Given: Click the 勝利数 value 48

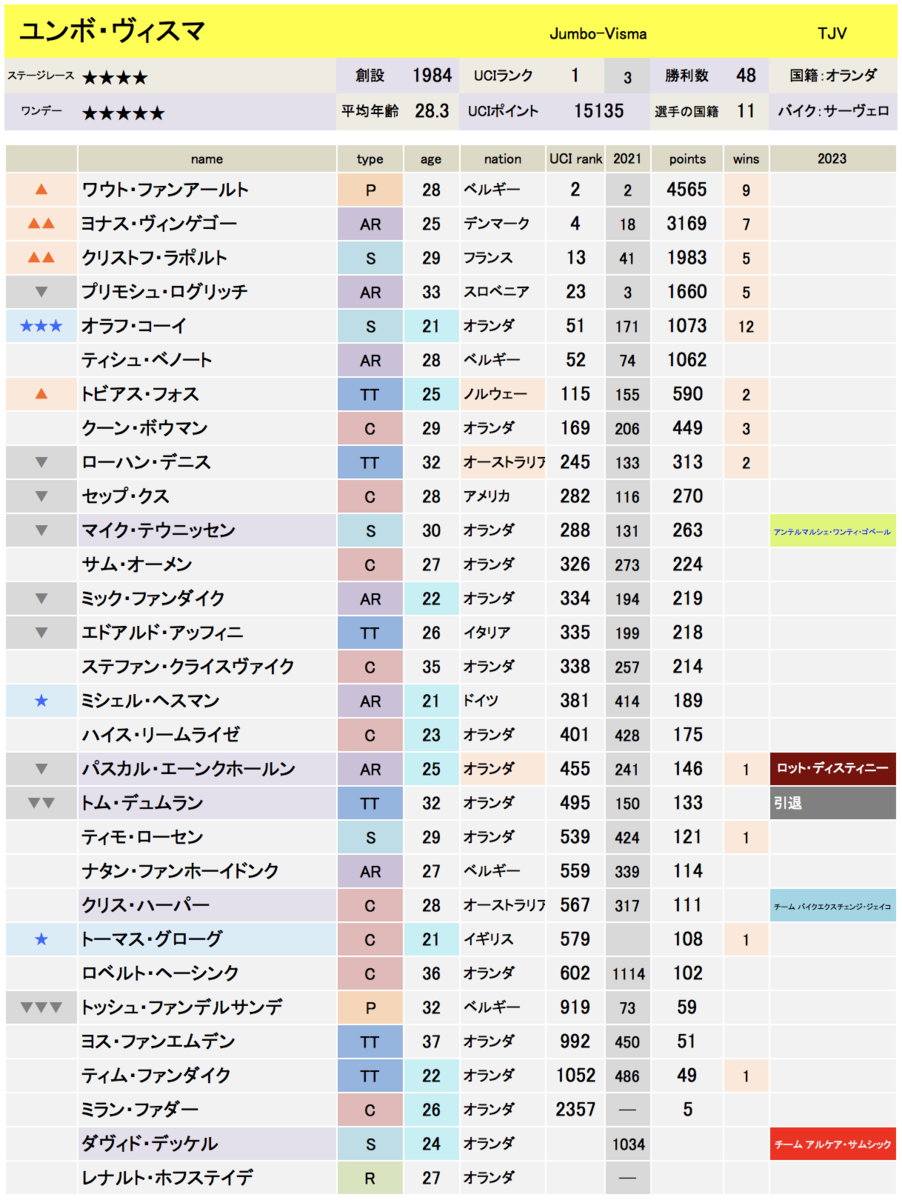Looking at the screenshot, I should (x=746, y=76).
